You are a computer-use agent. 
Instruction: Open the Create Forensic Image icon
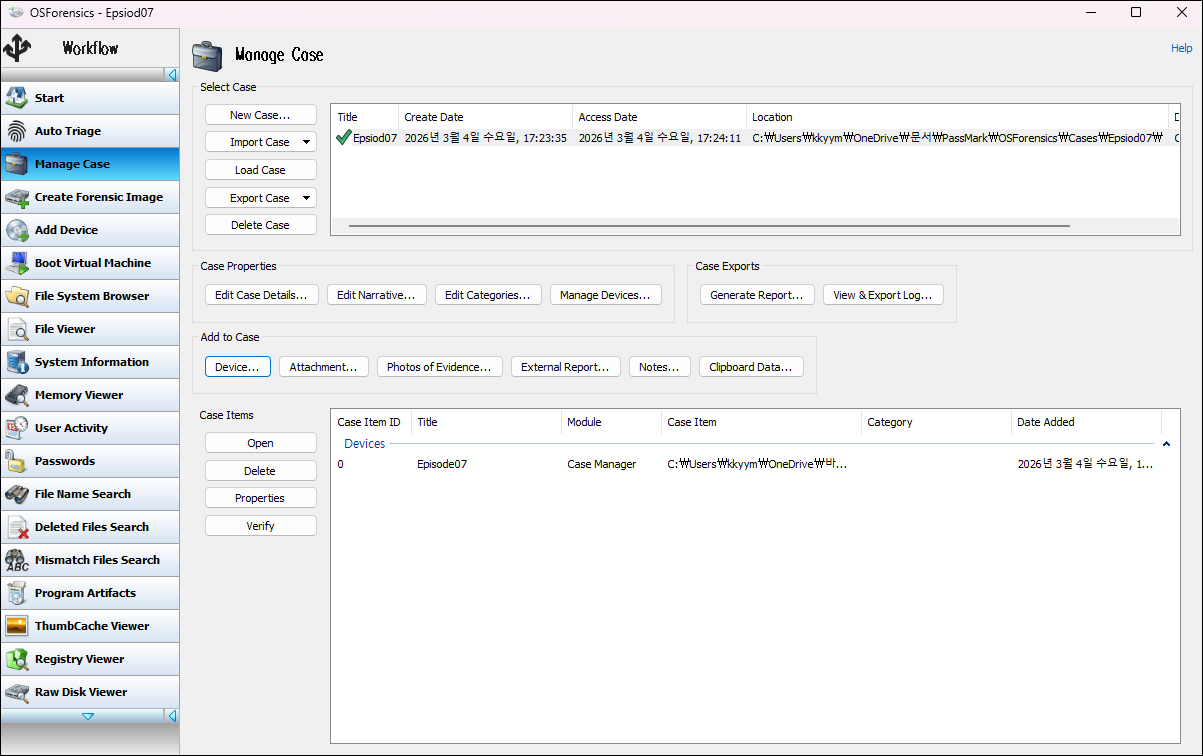pos(17,197)
